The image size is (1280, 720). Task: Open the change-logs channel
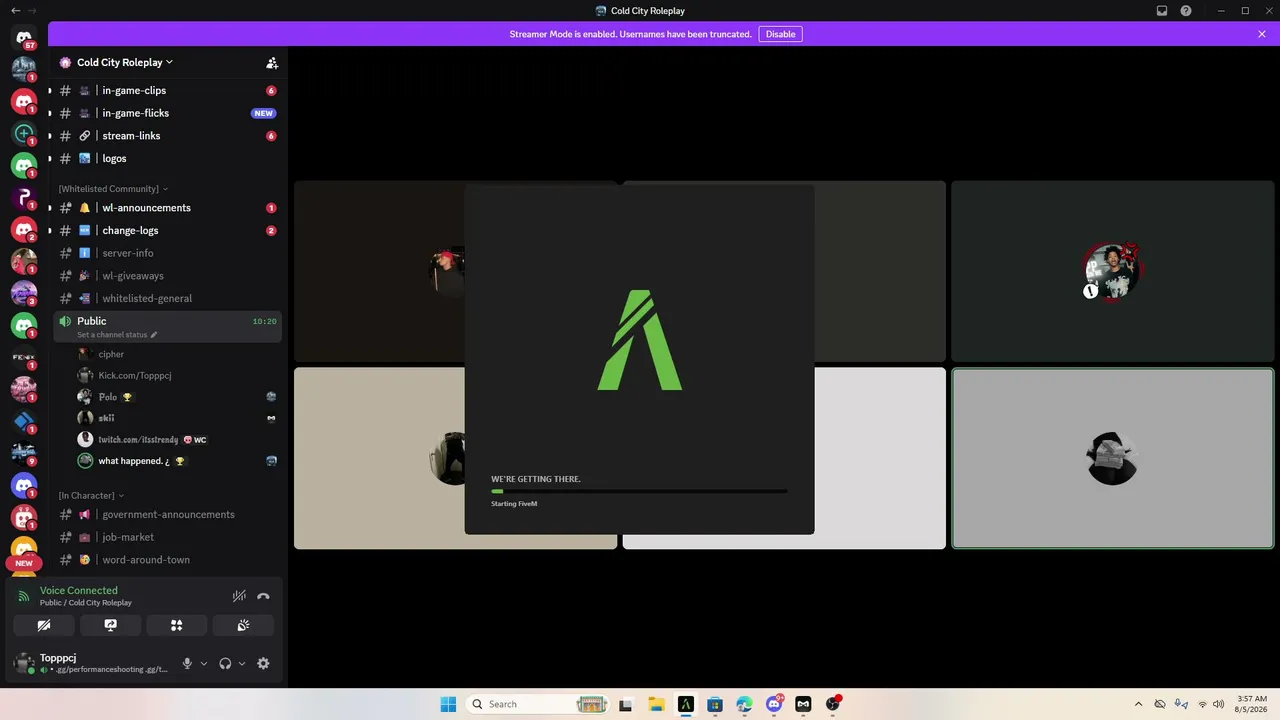click(x=167, y=230)
